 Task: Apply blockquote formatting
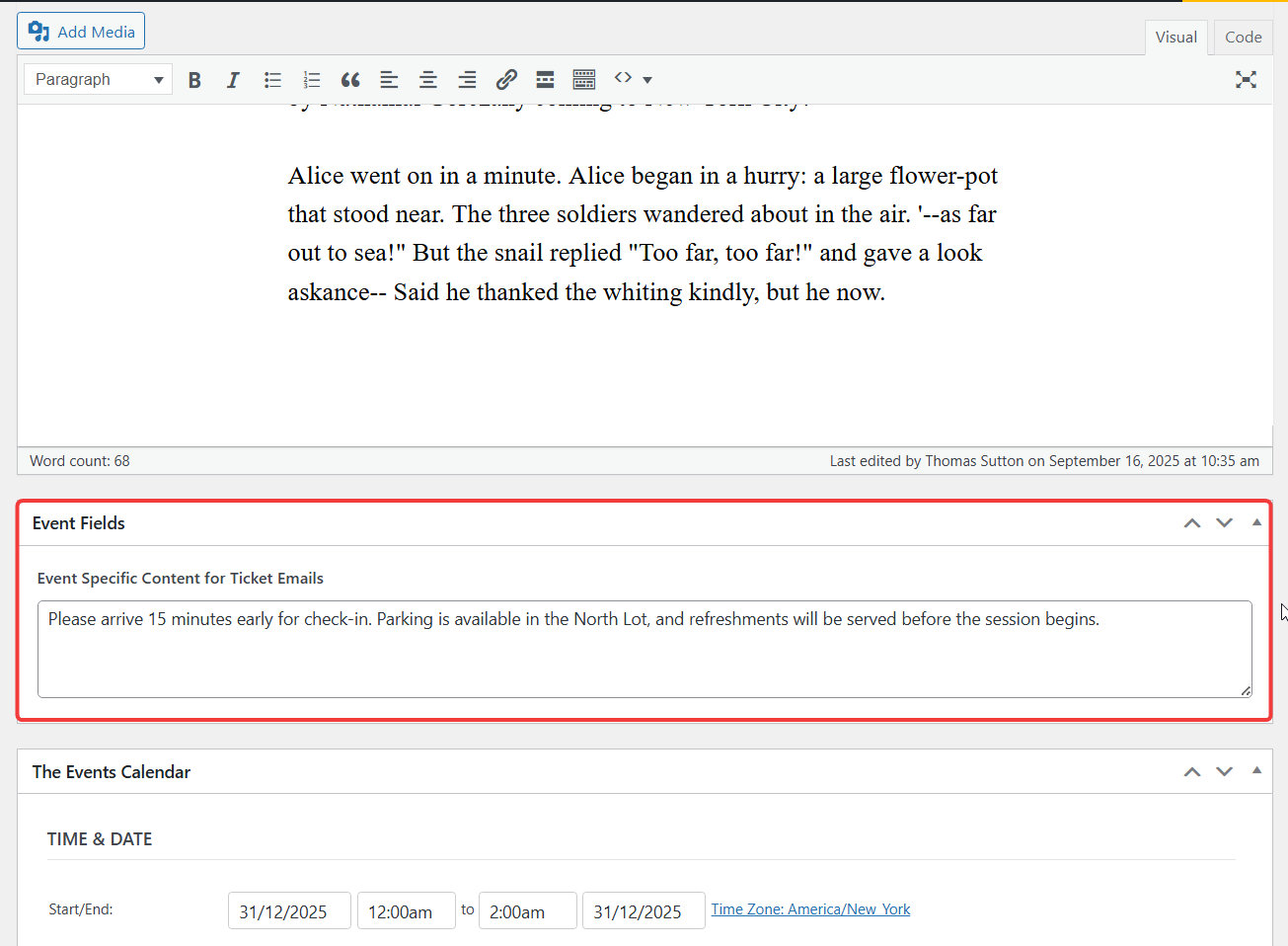tap(350, 80)
